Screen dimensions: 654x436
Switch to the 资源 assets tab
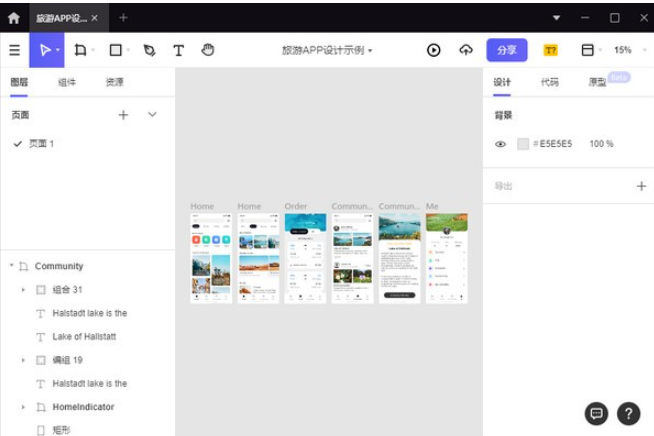pyautogui.click(x=114, y=82)
